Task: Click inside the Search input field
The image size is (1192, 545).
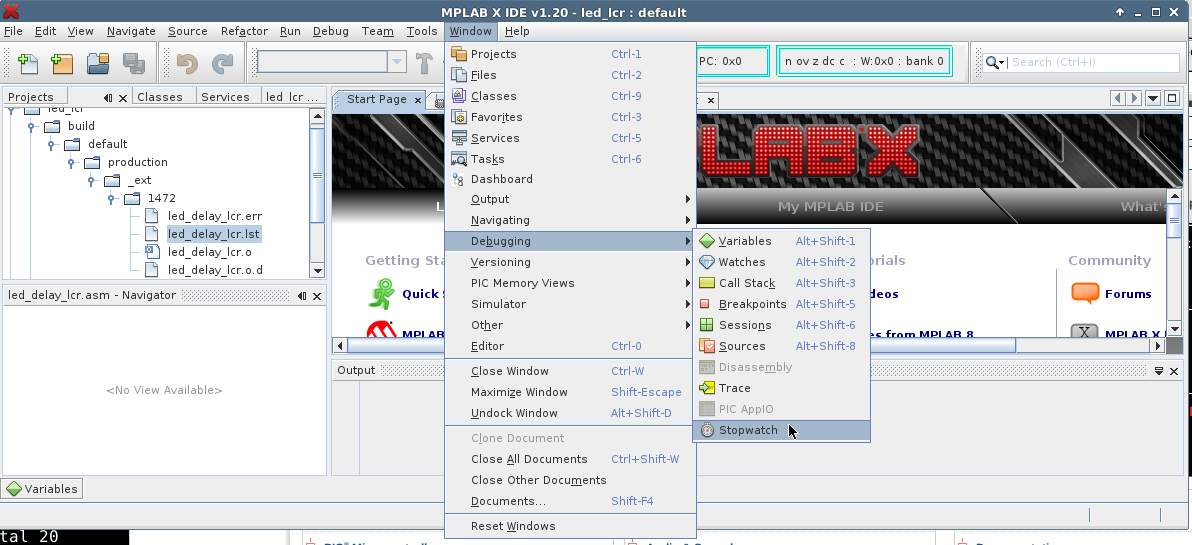Action: [1080, 62]
